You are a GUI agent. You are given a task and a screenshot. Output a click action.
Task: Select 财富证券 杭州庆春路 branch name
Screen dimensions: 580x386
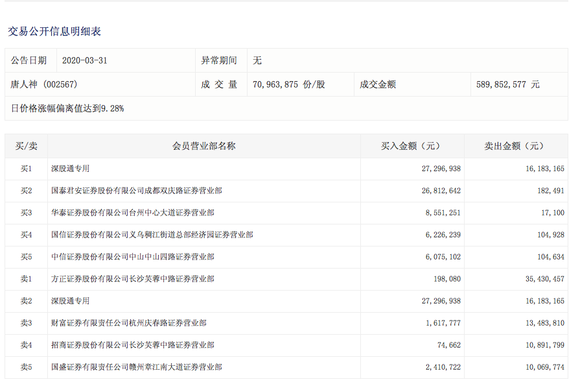[x=129, y=323]
